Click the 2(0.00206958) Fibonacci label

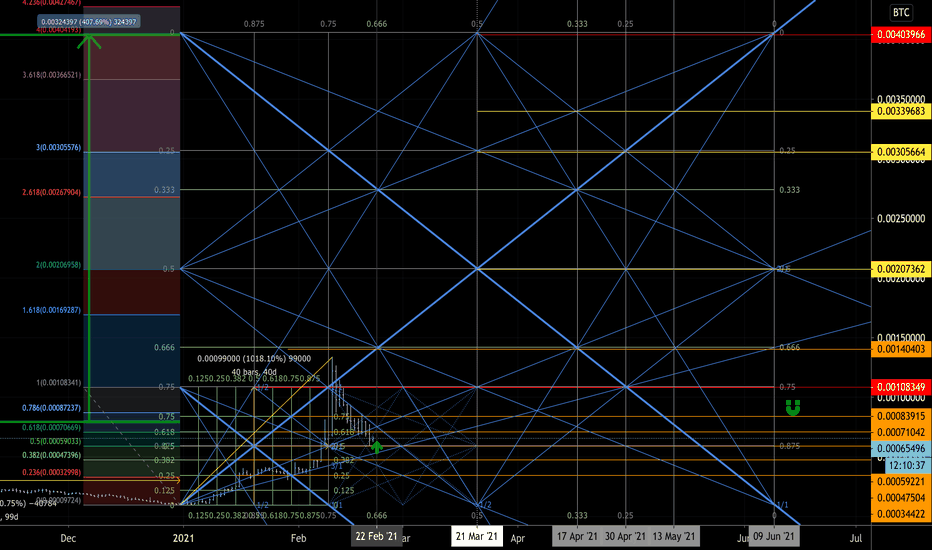pos(58,265)
